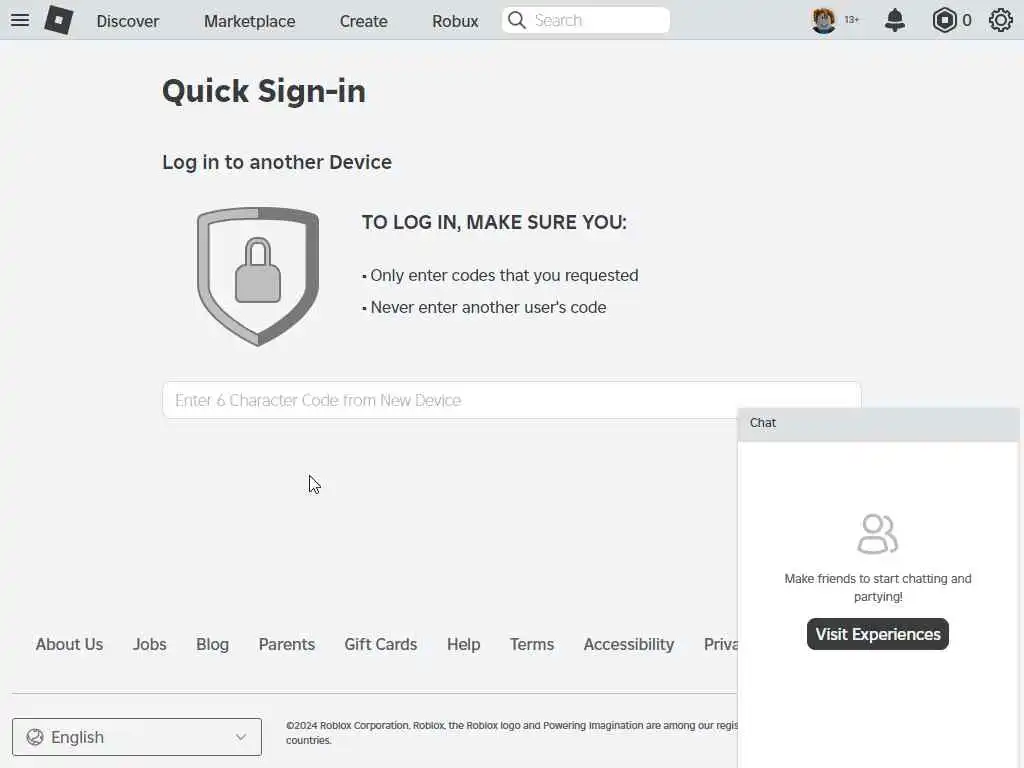This screenshot has height=768, width=1024.
Task: Click the search magnifier icon
Action: tap(517, 20)
